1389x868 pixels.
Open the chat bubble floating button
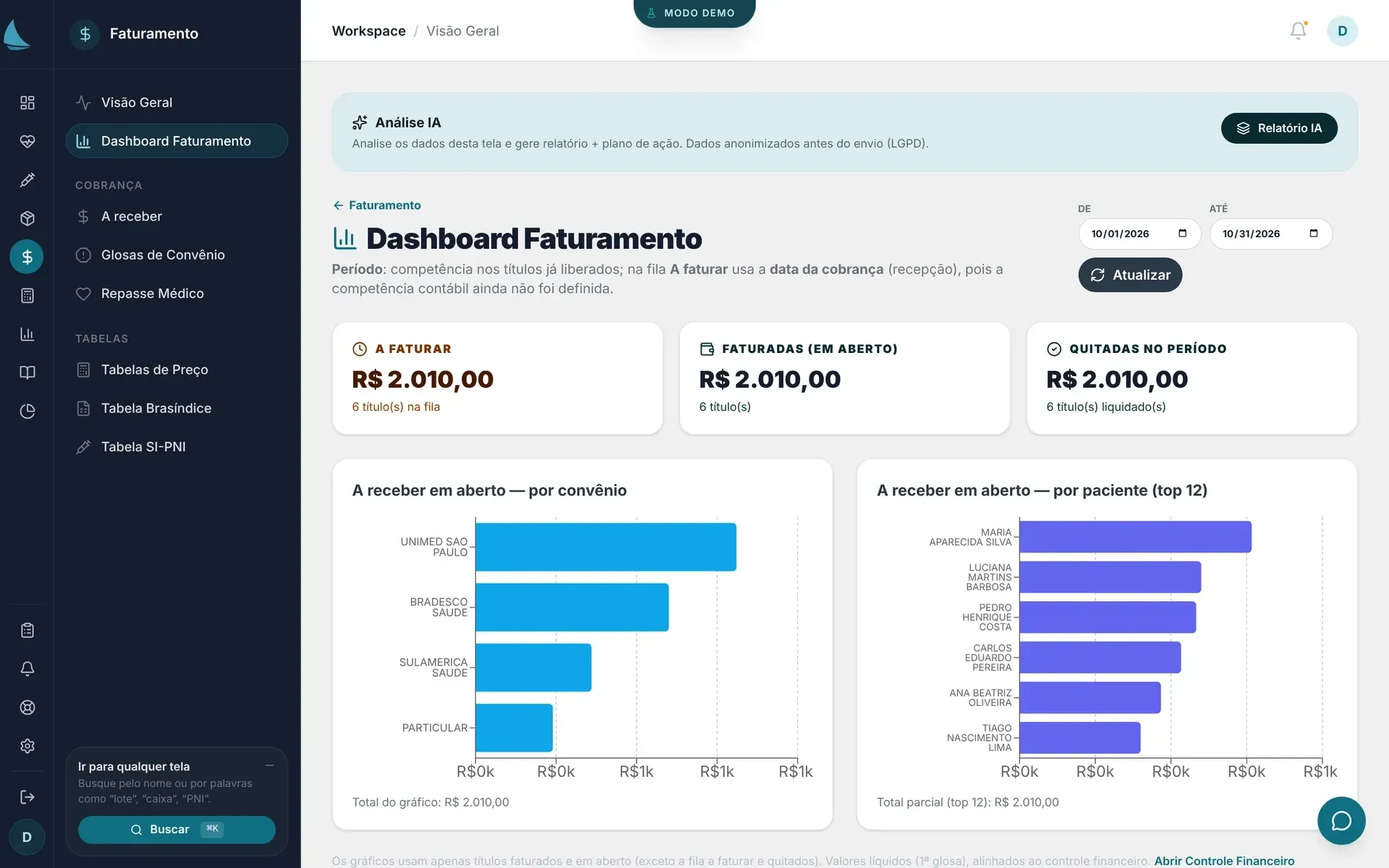coord(1341,821)
